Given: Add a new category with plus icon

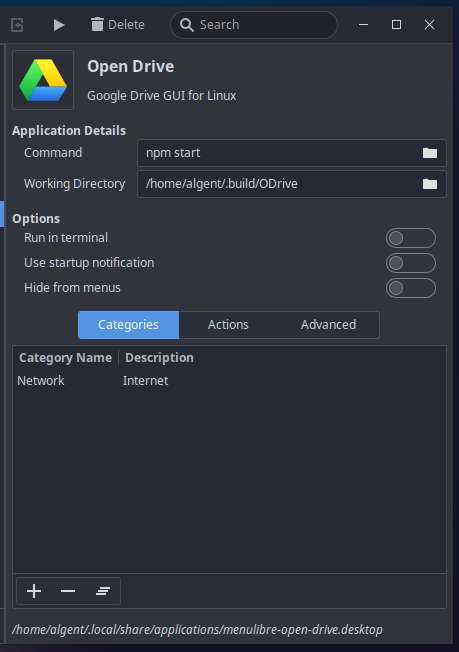Looking at the screenshot, I should point(34,591).
